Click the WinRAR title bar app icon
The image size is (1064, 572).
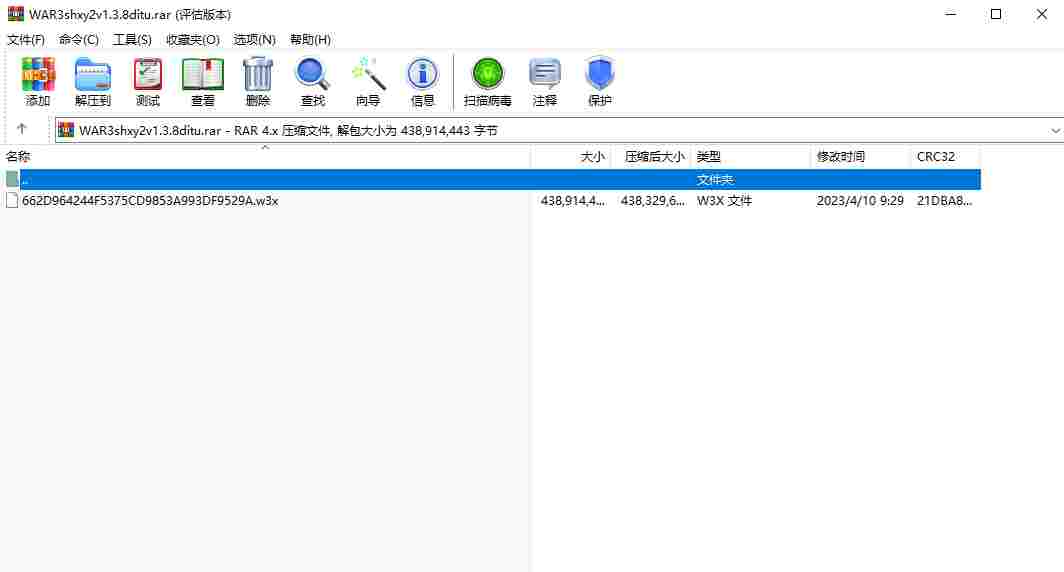coord(15,14)
